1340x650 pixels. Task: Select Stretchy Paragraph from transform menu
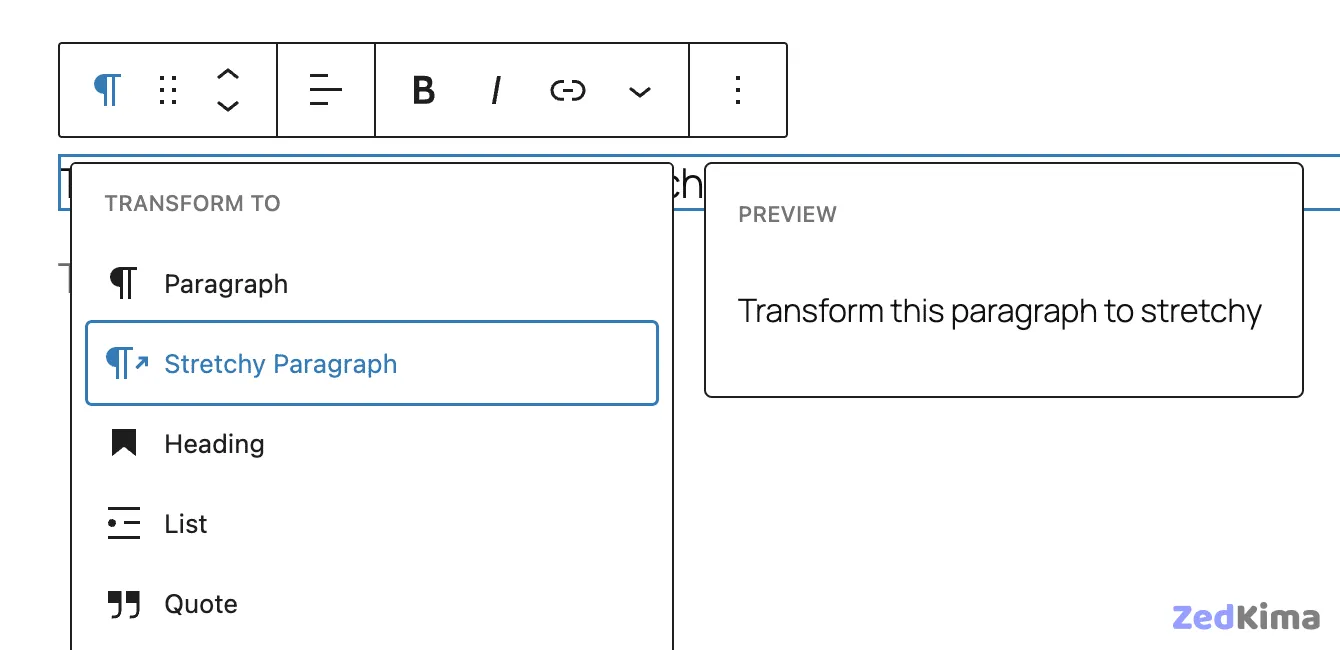(281, 363)
